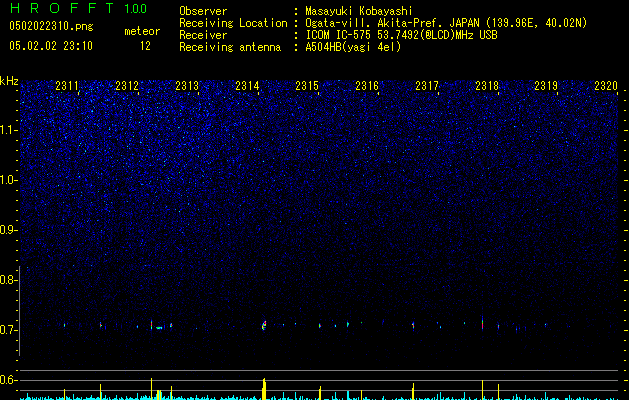The image size is (629, 400).
Task: Click the 2312 time marker
Action: (x=127, y=86)
